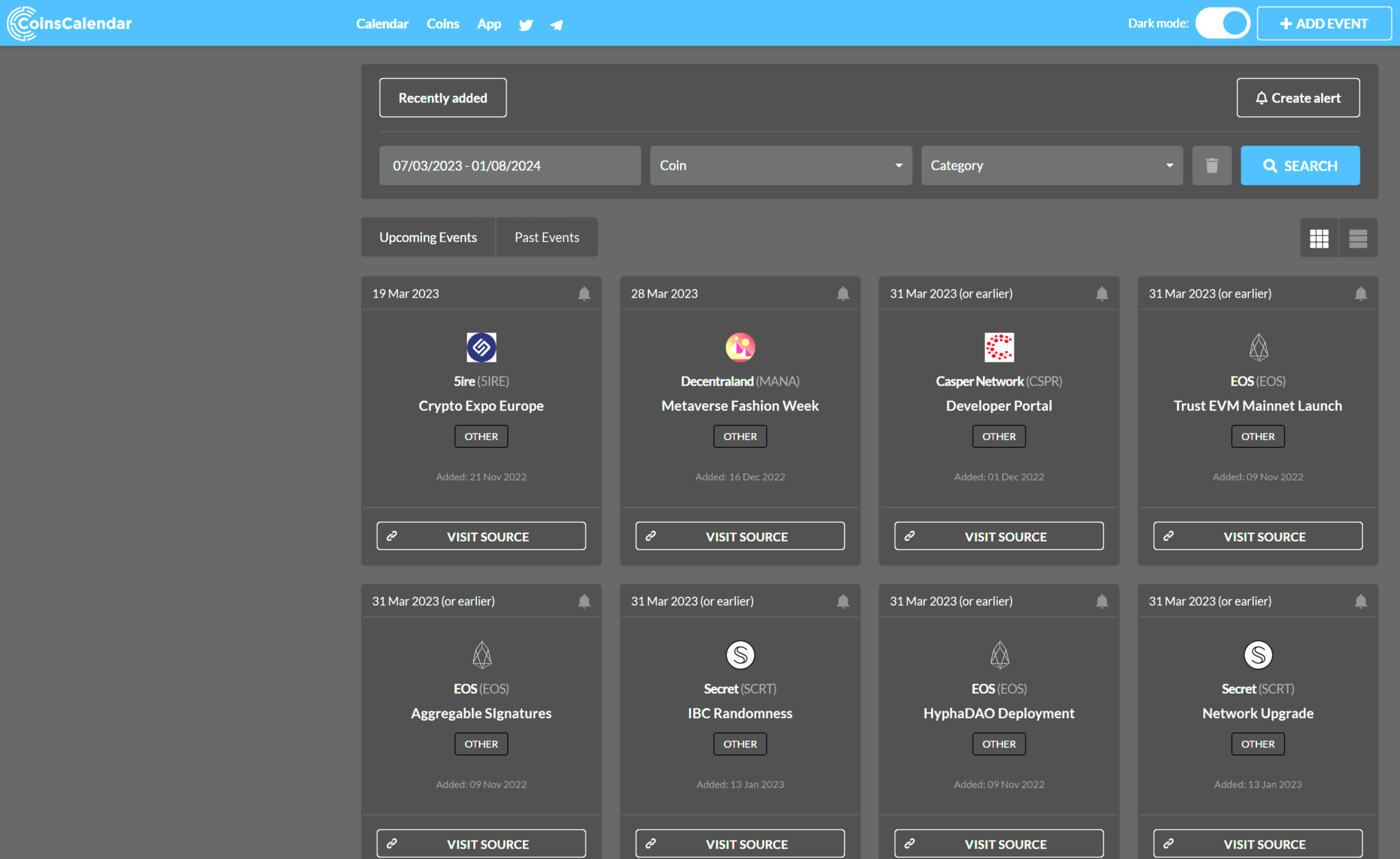Open the Twitter icon in the header
The image size is (1400, 859).
[x=526, y=25]
